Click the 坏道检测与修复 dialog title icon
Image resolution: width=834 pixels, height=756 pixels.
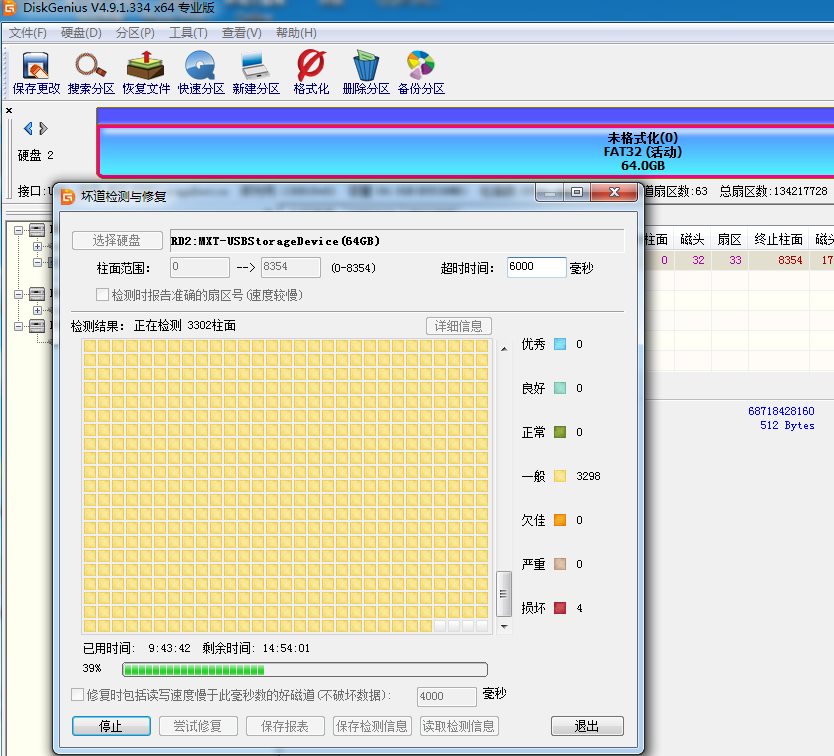(x=68, y=196)
